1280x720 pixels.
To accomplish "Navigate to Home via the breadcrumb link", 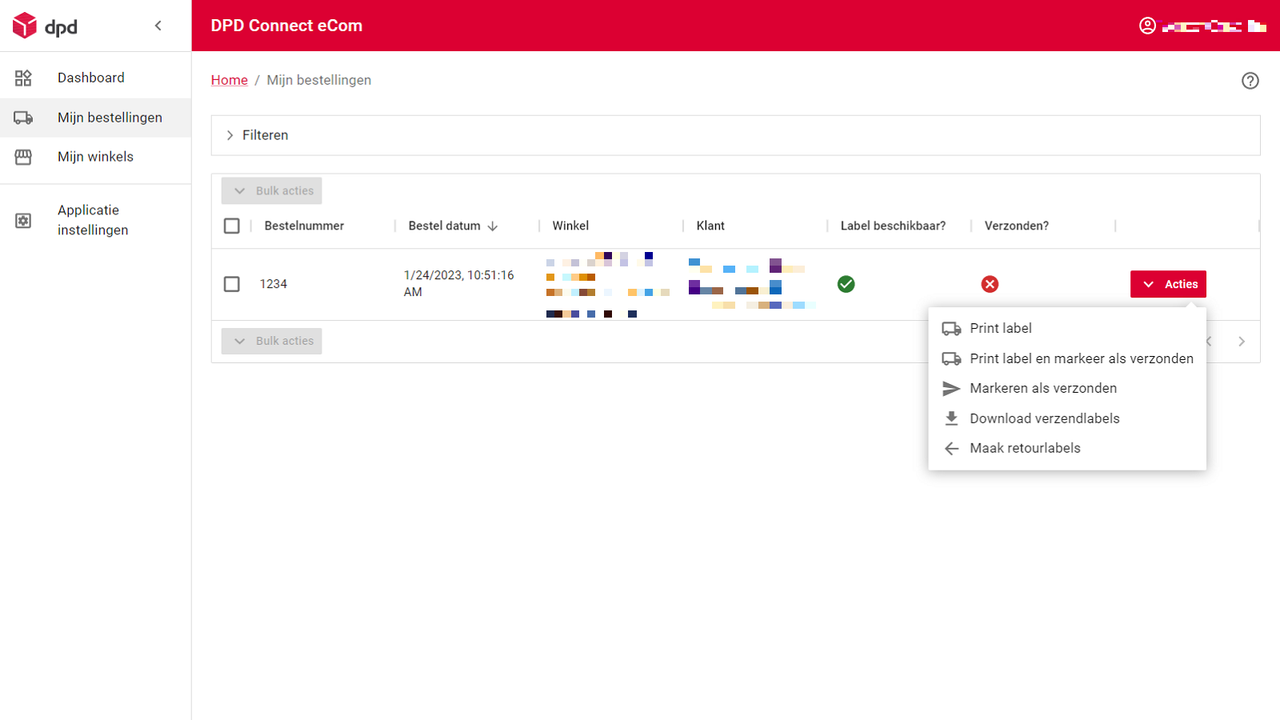I will click(229, 80).
